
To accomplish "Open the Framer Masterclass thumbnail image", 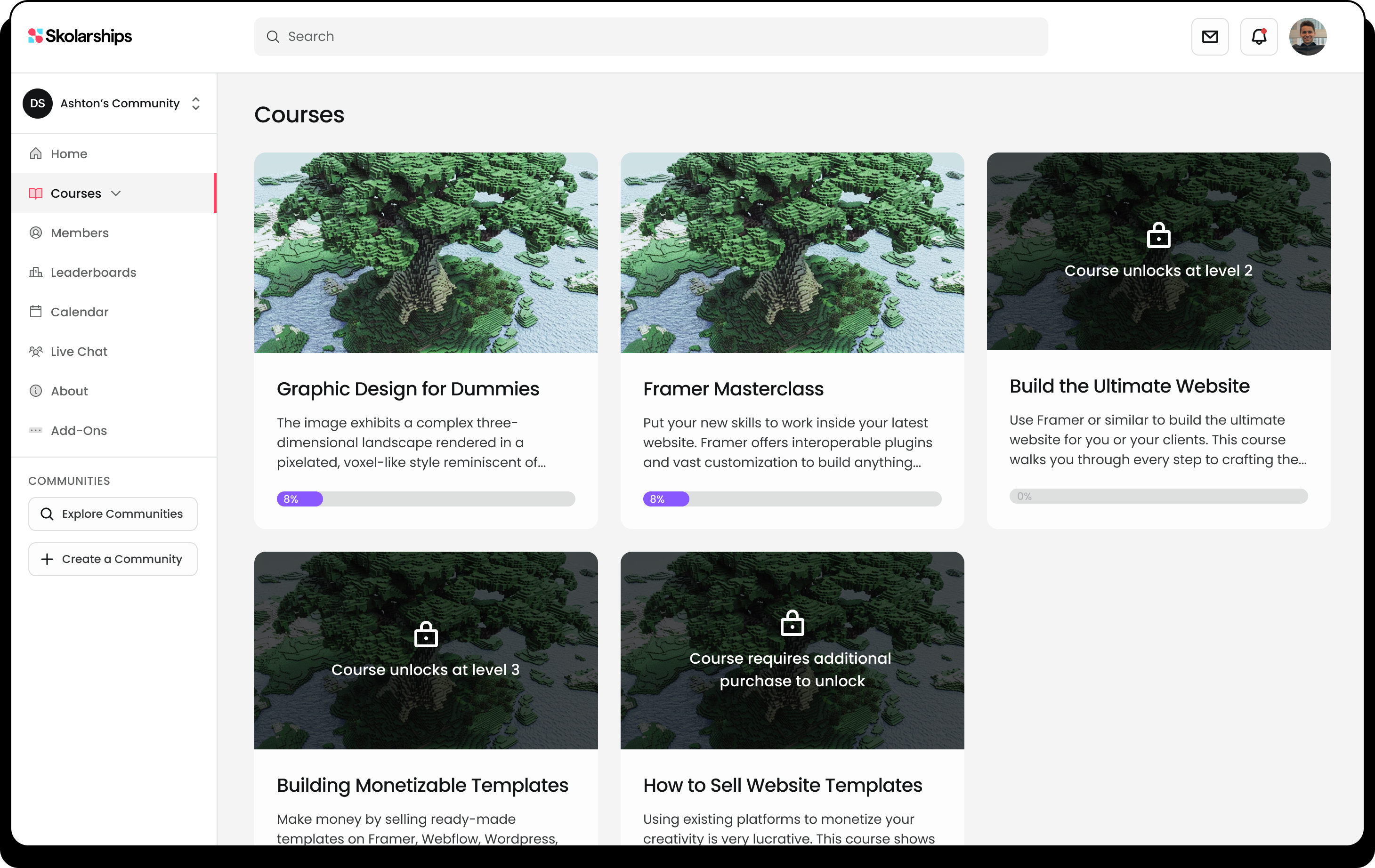I will (x=792, y=253).
